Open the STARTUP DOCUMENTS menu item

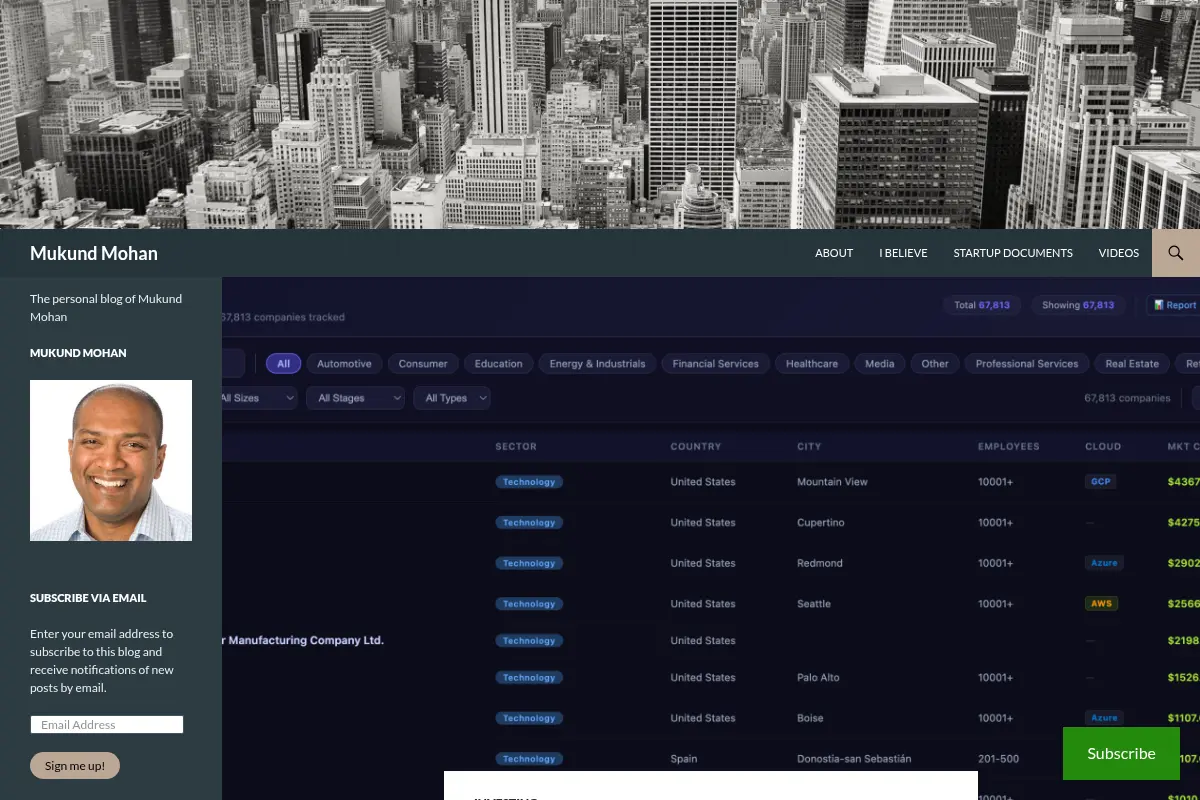[x=1013, y=253]
